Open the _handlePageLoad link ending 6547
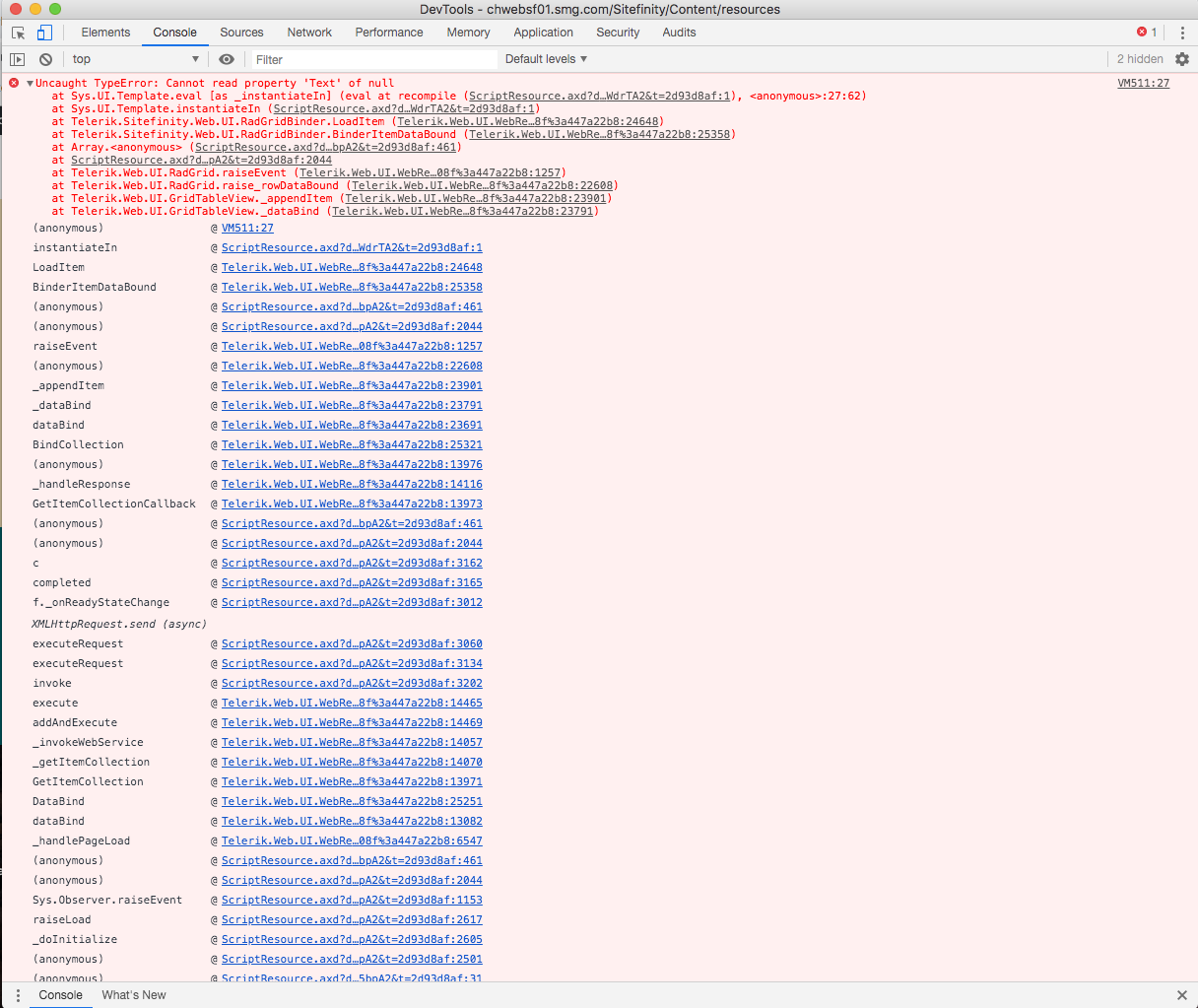Image resolution: width=1198 pixels, height=1008 pixels. pyautogui.click(x=352, y=841)
